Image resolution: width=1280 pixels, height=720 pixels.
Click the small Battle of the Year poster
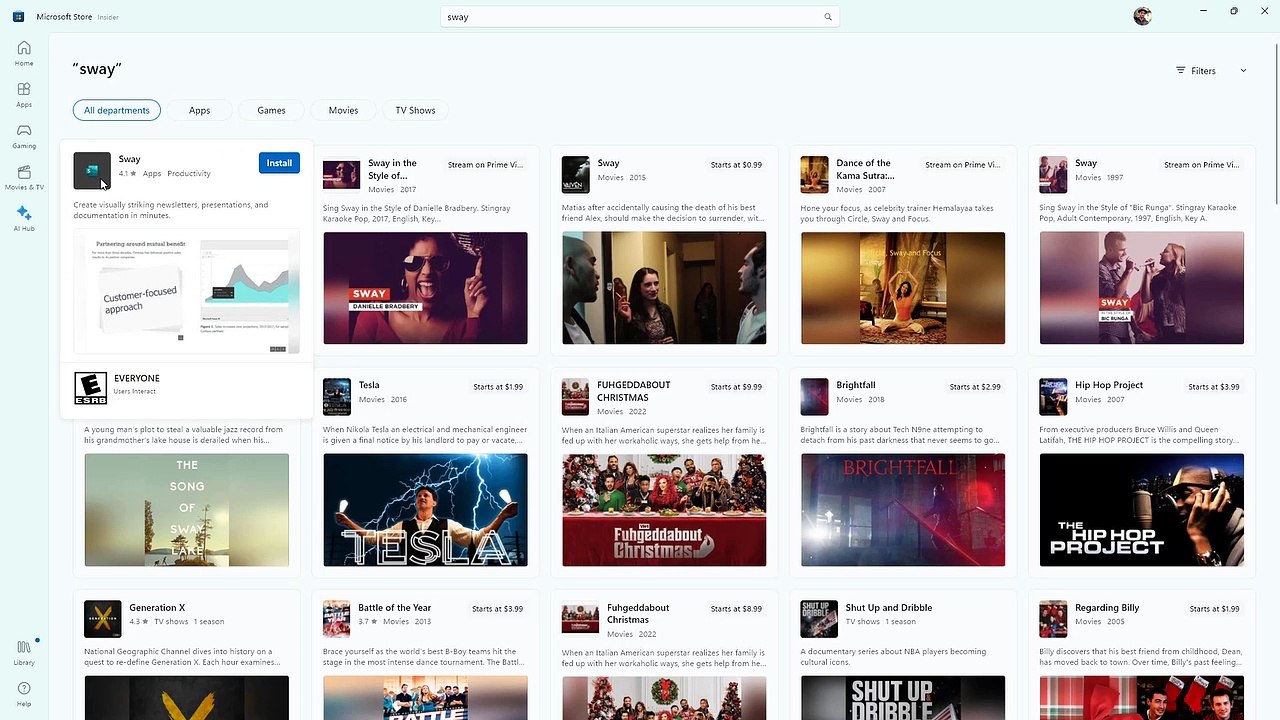pyautogui.click(x=337, y=619)
